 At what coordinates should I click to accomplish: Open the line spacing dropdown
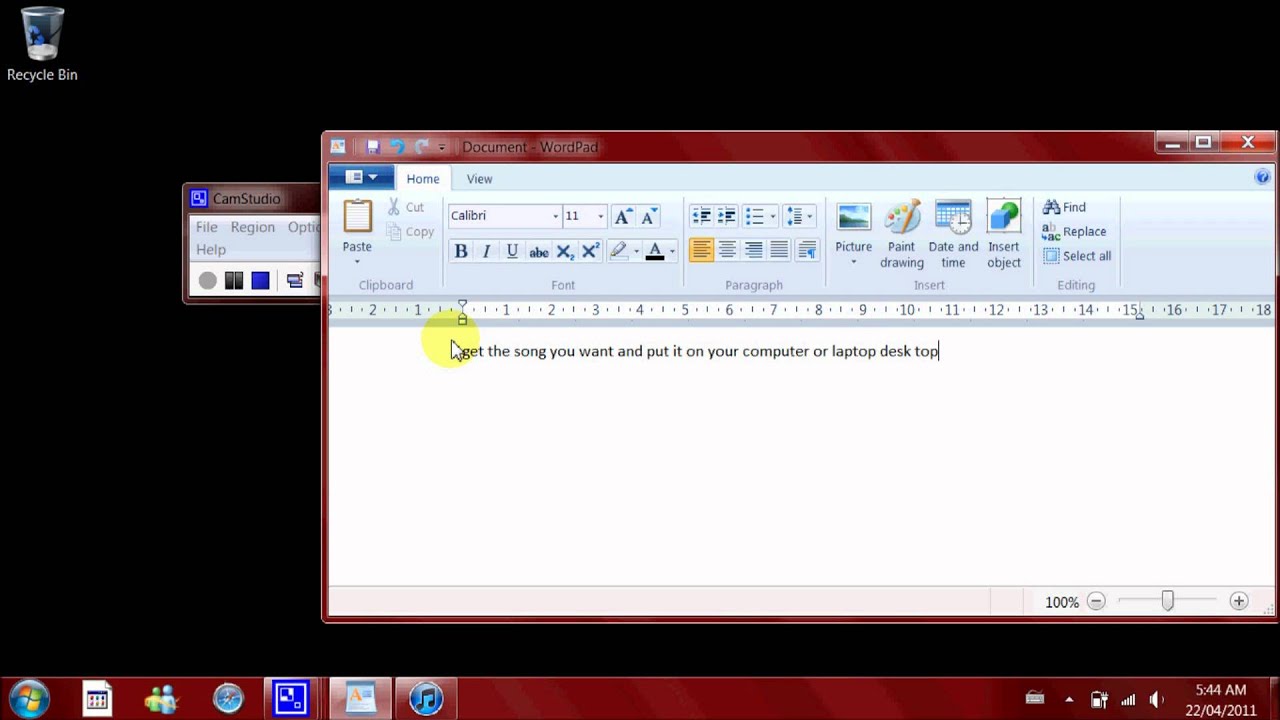coord(799,216)
